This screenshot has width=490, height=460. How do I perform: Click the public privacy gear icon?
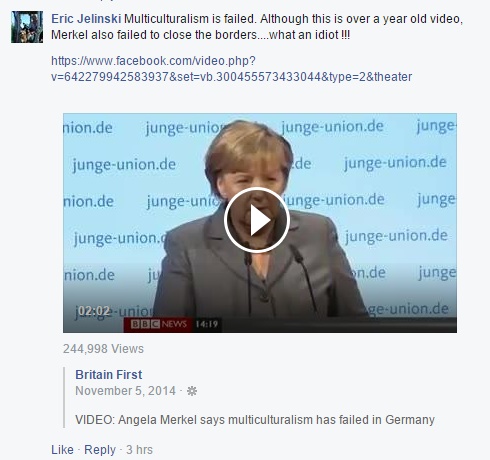[x=192, y=391]
